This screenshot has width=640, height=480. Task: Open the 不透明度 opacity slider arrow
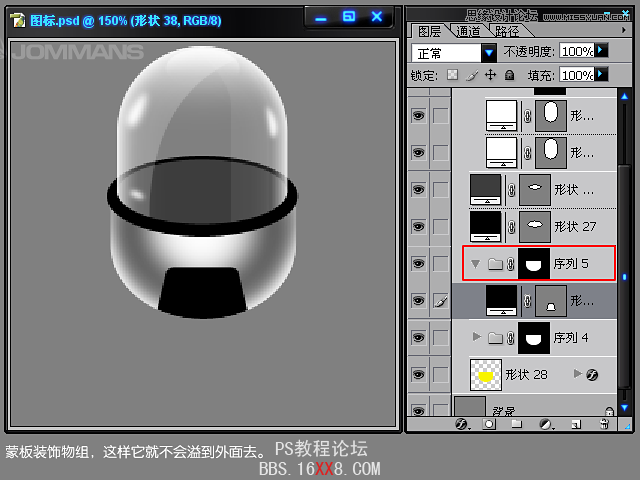click(x=601, y=50)
